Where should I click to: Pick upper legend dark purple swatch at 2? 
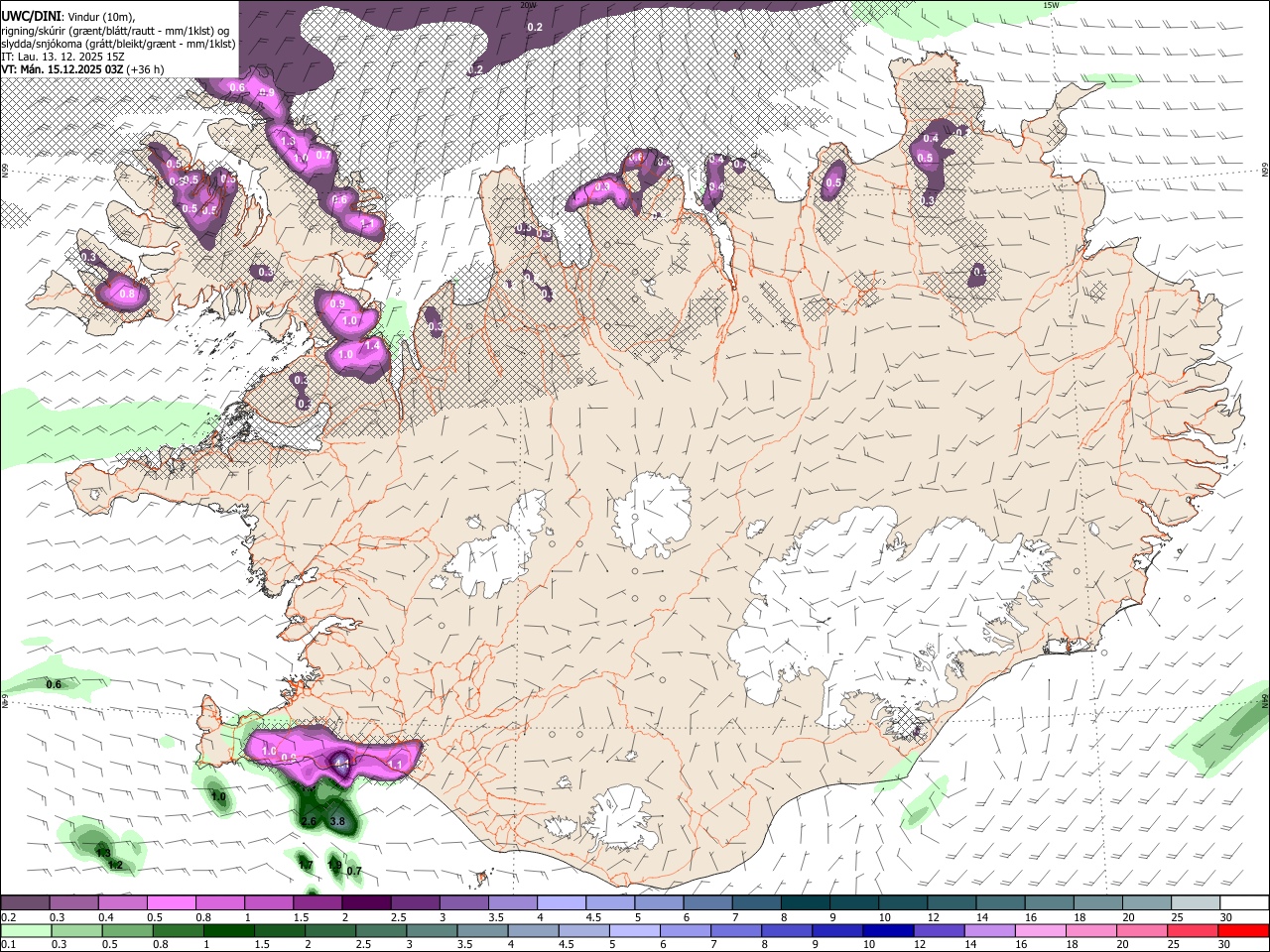(x=366, y=903)
